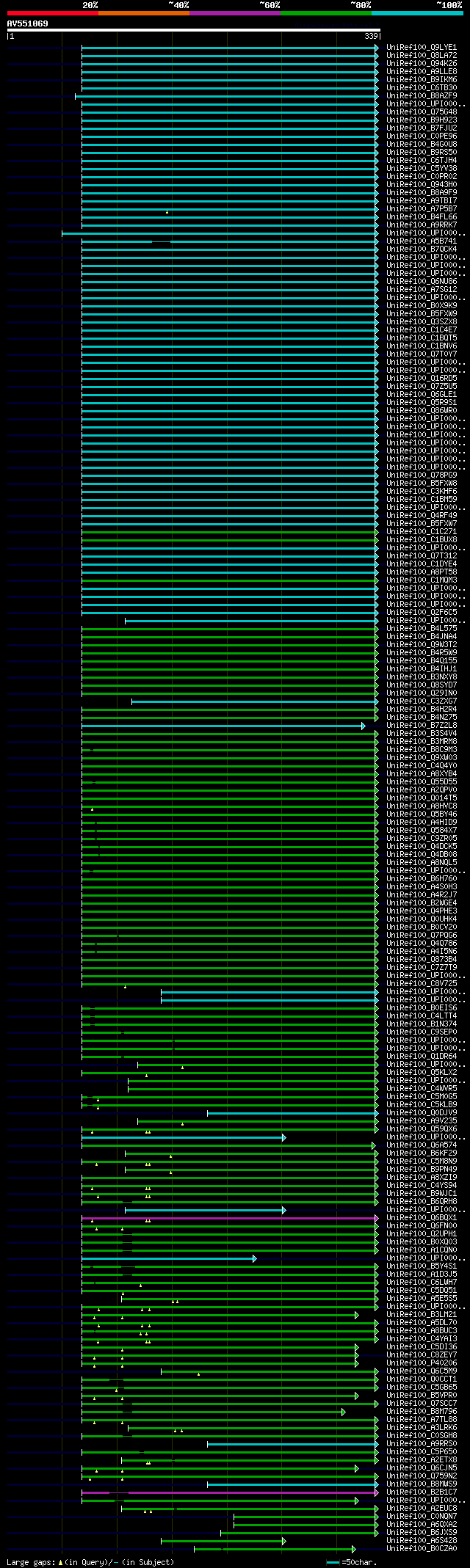Image resolution: width=470 pixels, height=1568 pixels.
Task: Open hit UniRef100_C6TB30
Action: click(x=422, y=88)
